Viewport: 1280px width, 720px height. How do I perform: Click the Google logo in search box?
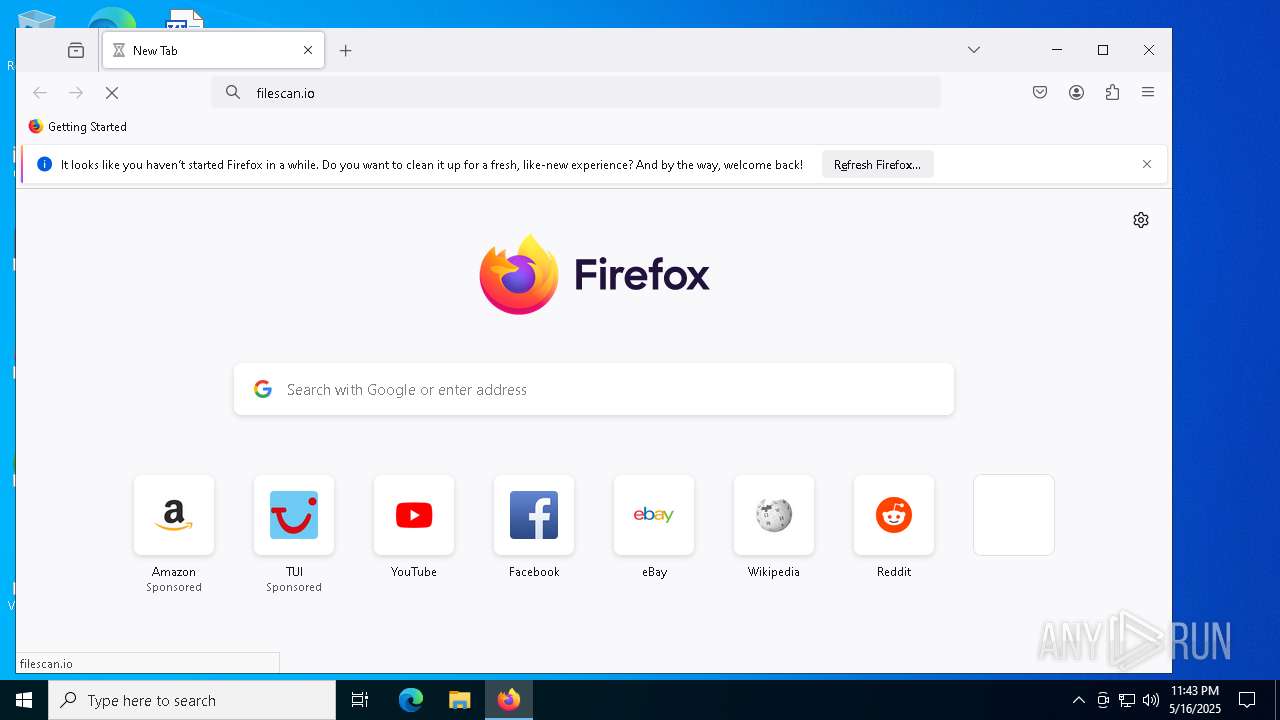(x=263, y=389)
